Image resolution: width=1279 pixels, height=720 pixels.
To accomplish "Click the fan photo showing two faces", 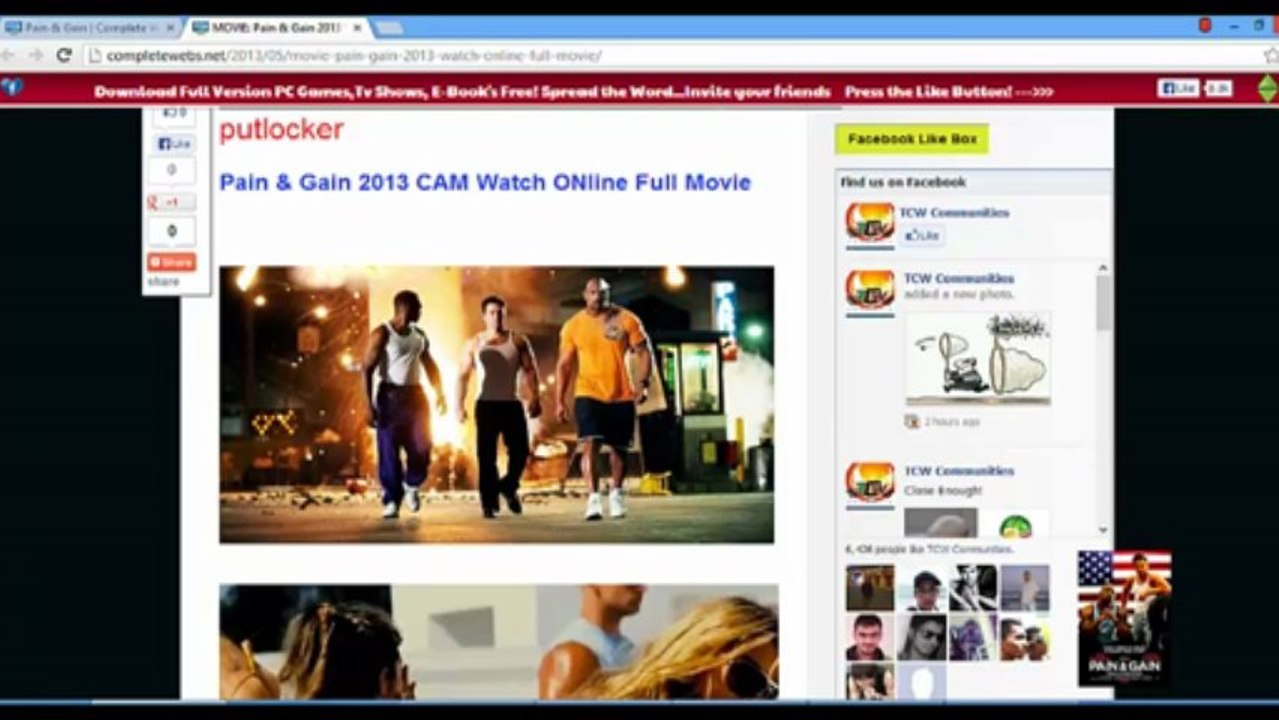I will tap(1025, 637).
